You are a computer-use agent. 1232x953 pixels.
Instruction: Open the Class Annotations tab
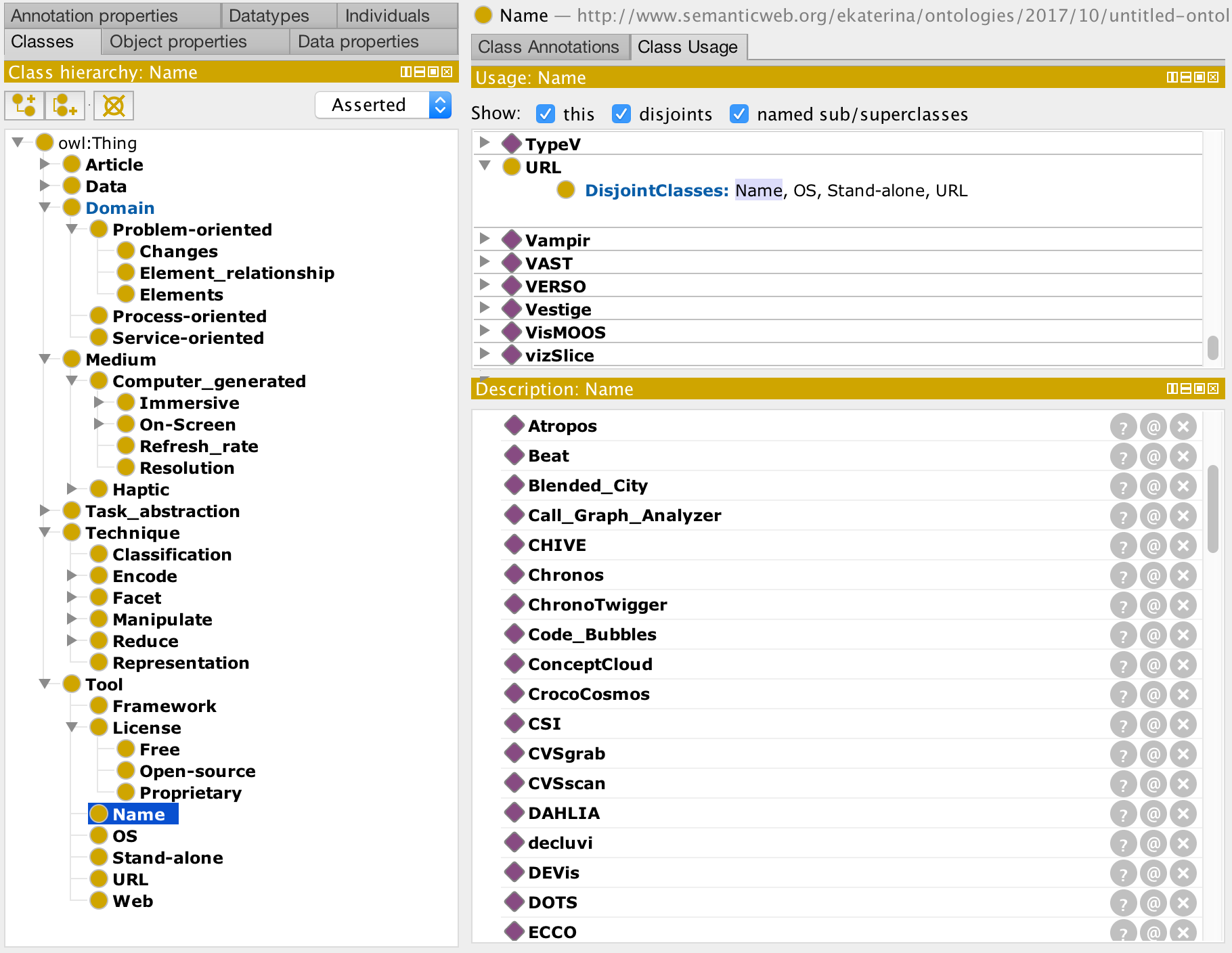(x=548, y=47)
